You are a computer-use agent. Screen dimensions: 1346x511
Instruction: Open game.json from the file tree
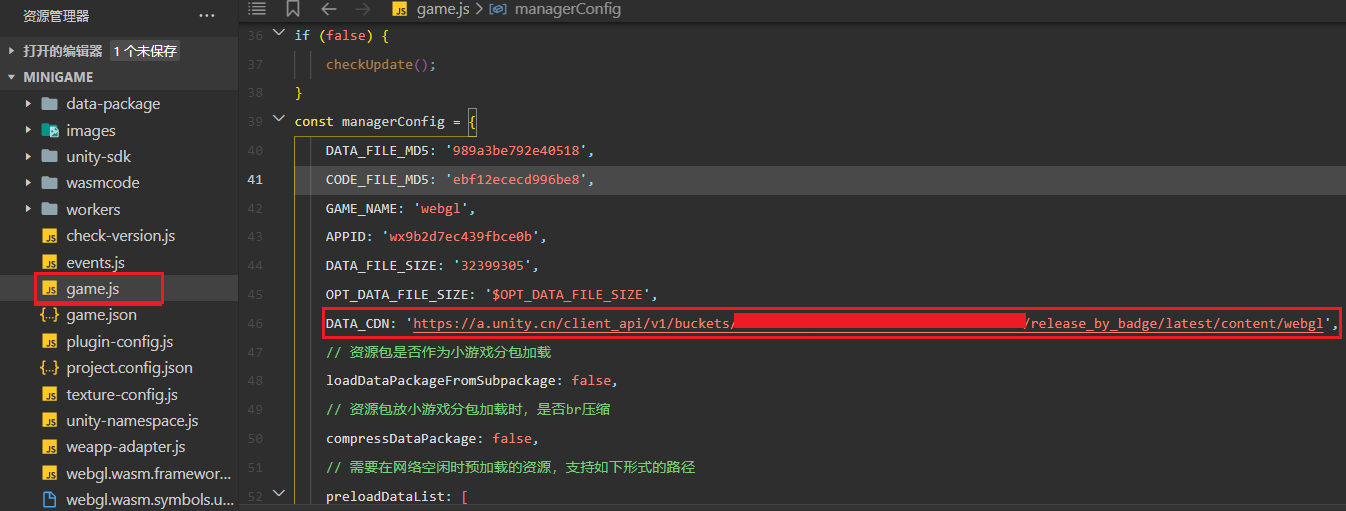coord(101,315)
